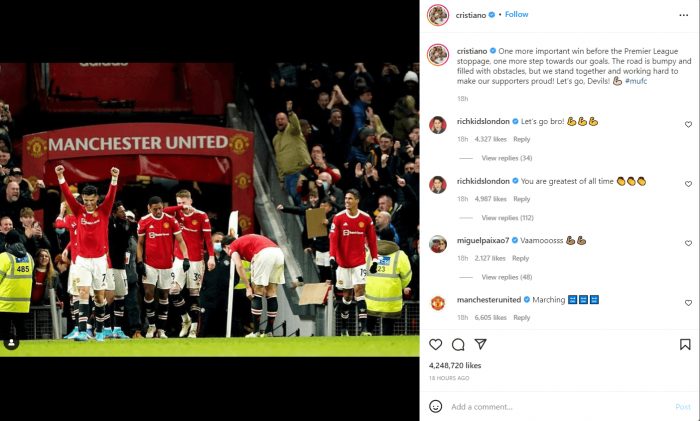This screenshot has height=421, width=700.
Task: Open manchesterunited profile avatar
Action: (438, 303)
